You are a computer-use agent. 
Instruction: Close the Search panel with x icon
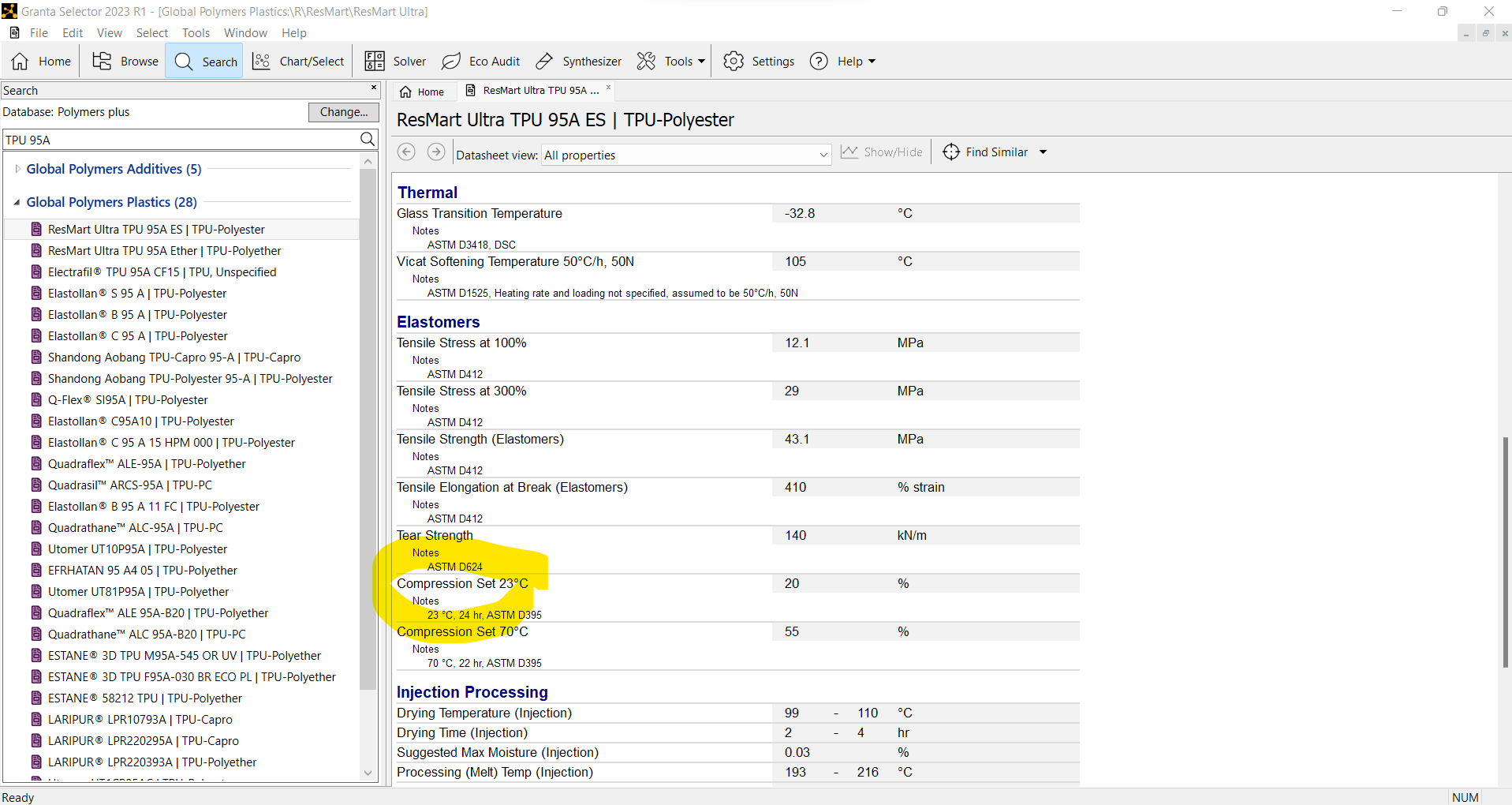point(374,88)
